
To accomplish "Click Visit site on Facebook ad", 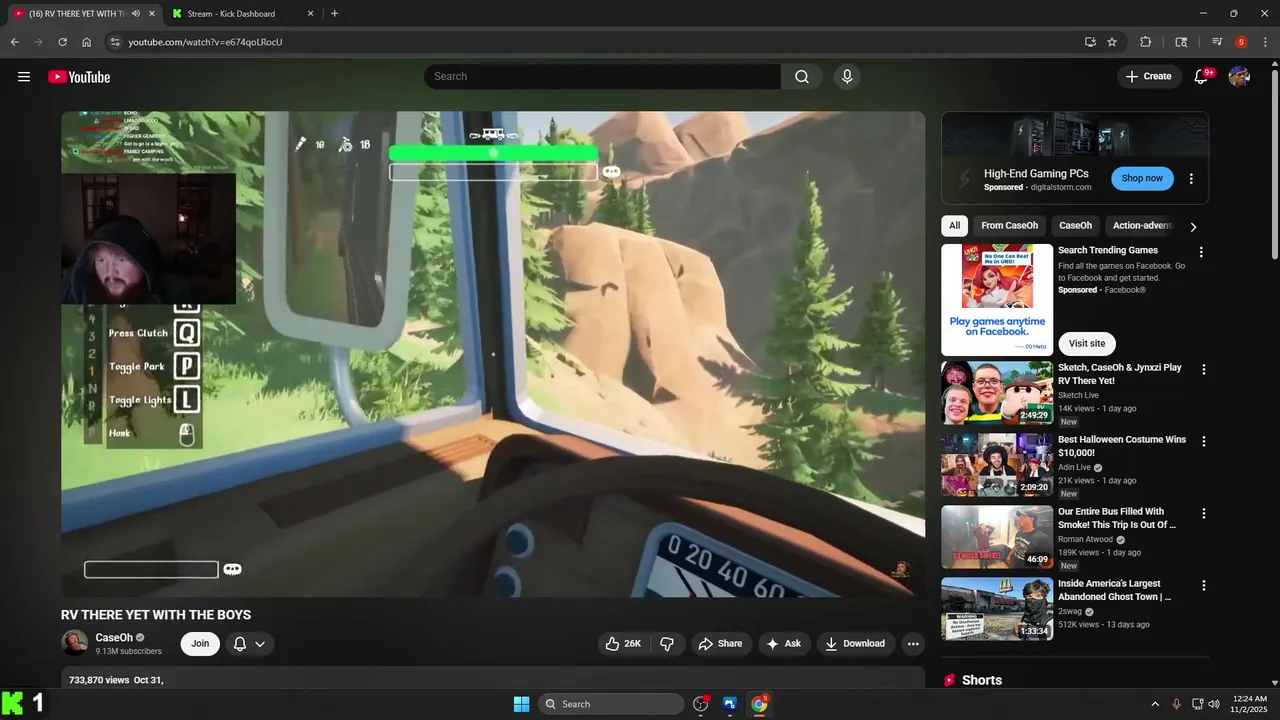I will tap(1086, 344).
